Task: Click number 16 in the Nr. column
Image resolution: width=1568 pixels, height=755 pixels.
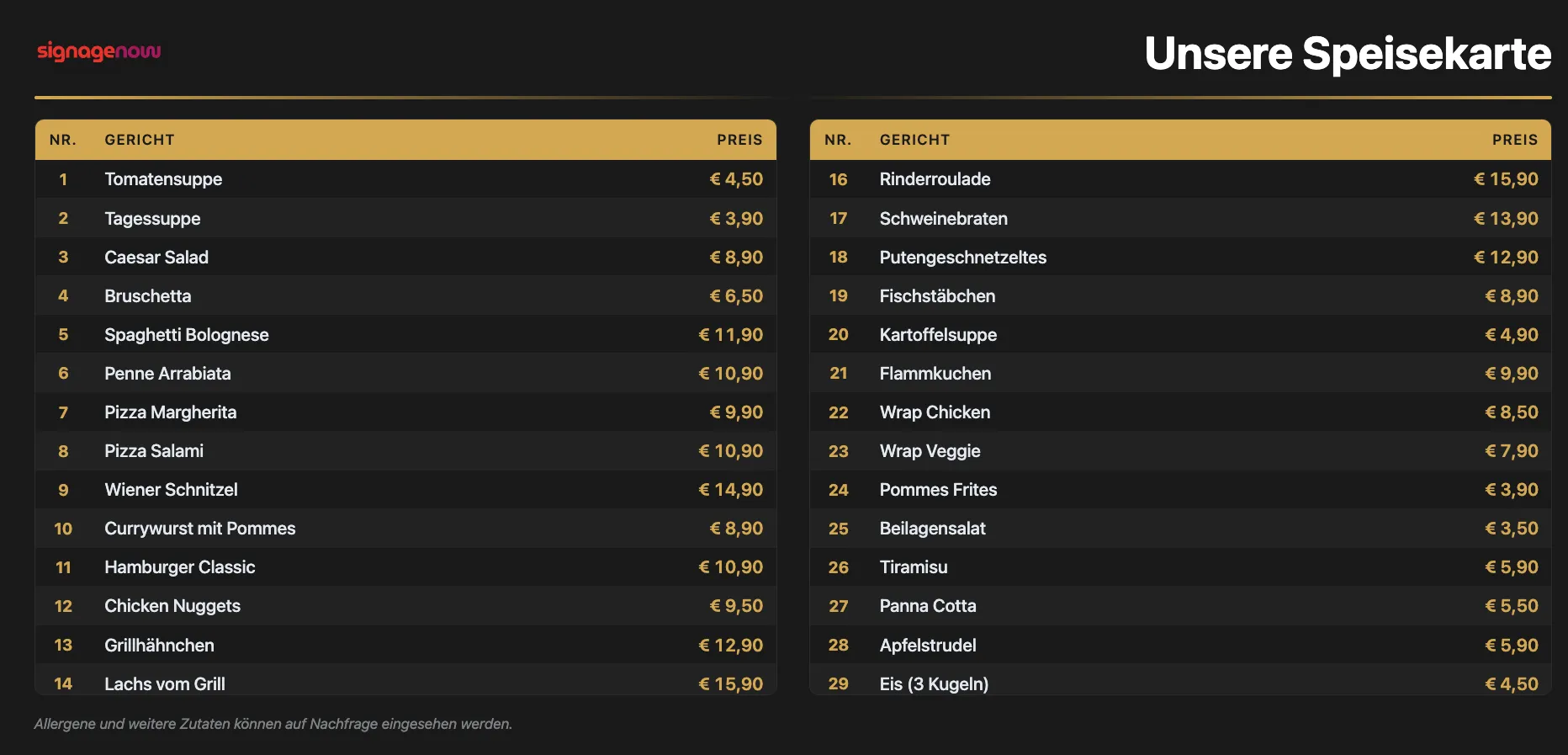Action: point(838,179)
